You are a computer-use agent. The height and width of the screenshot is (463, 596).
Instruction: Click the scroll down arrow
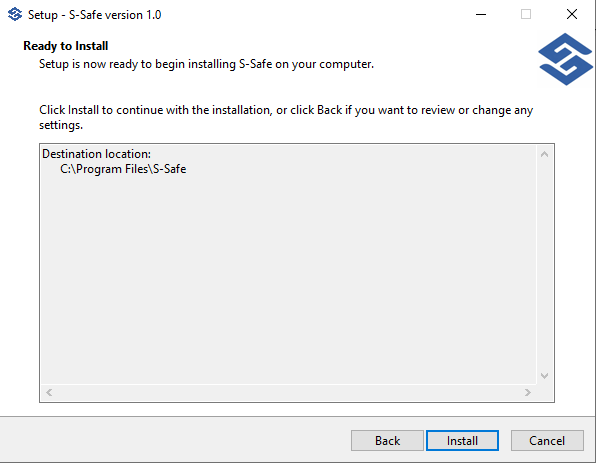[x=544, y=376]
